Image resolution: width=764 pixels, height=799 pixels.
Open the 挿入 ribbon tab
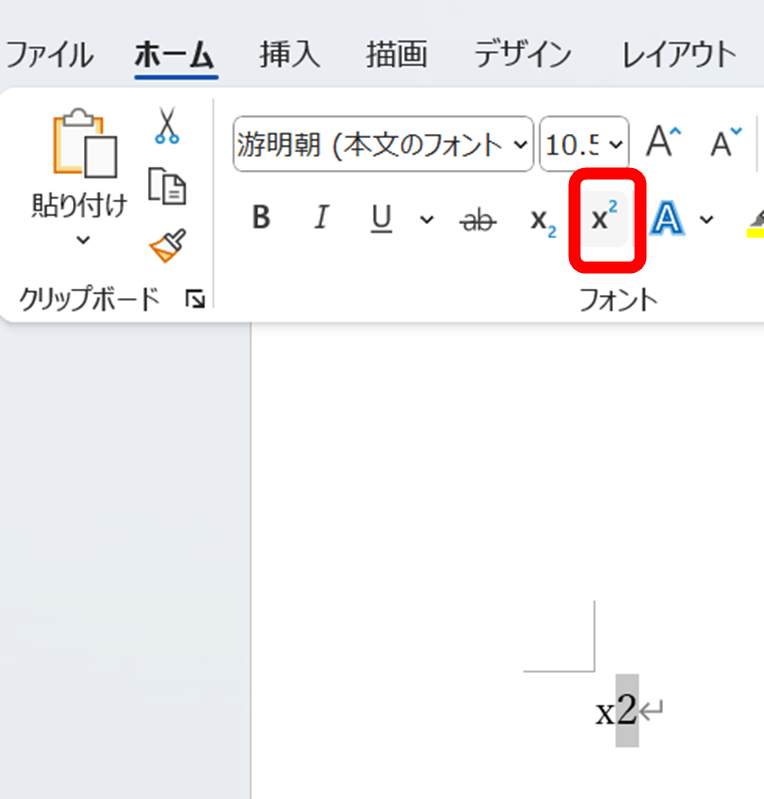(x=290, y=54)
